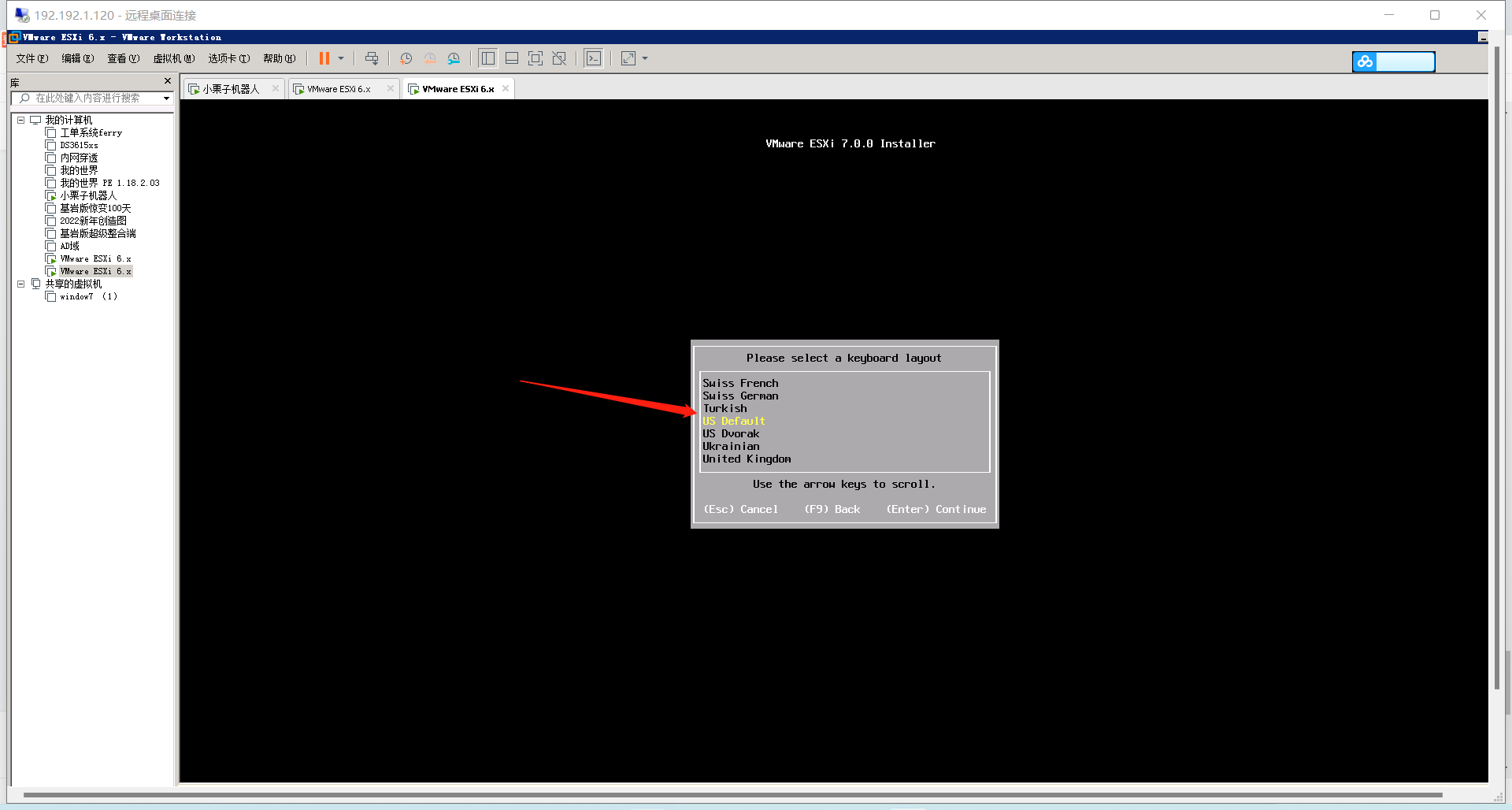
Task: Switch to the 小栗子机器人 tab
Action: tap(231, 89)
